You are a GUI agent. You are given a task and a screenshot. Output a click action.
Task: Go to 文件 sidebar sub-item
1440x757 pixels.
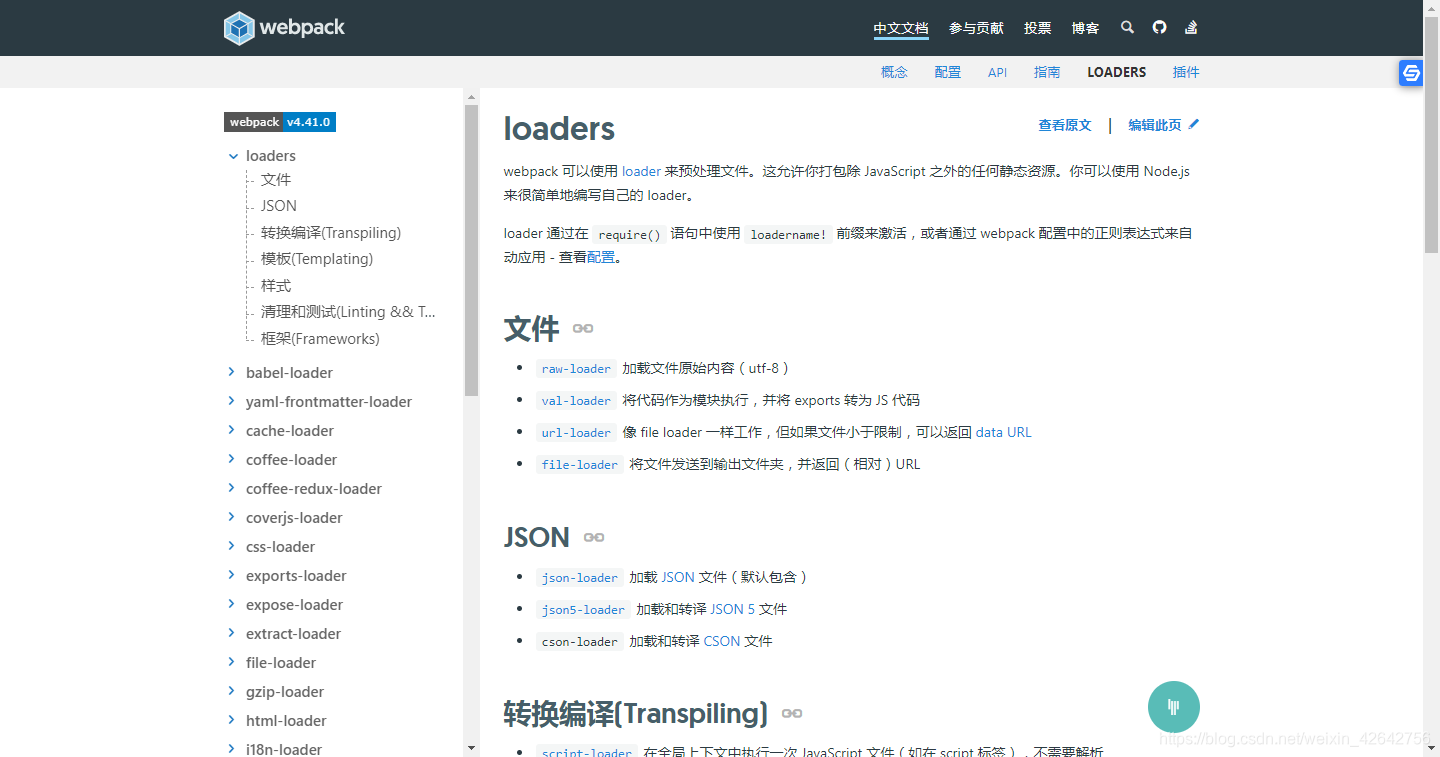(x=276, y=179)
